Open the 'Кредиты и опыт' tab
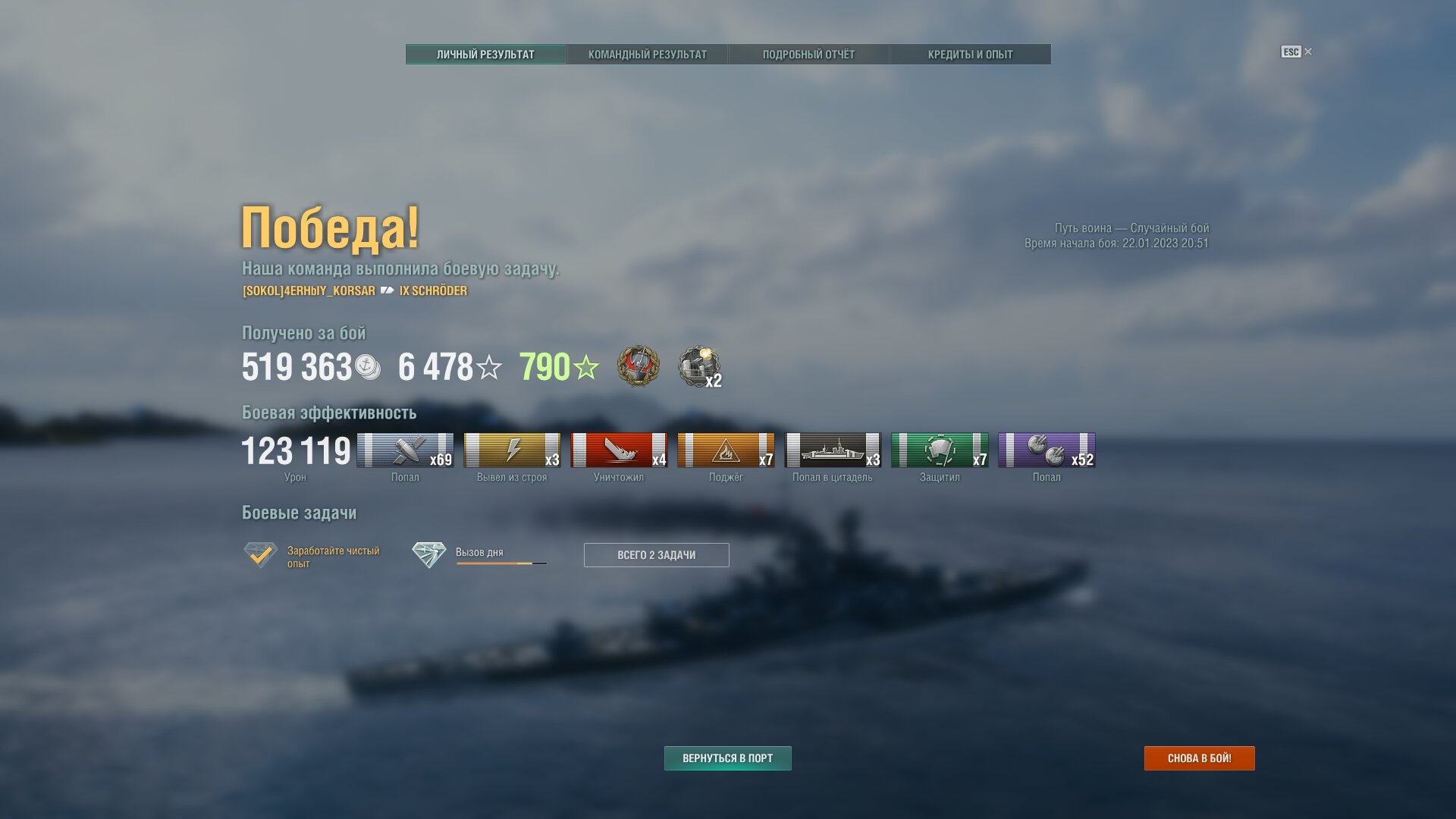This screenshot has width=1456, height=819. pyautogui.click(x=970, y=55)
